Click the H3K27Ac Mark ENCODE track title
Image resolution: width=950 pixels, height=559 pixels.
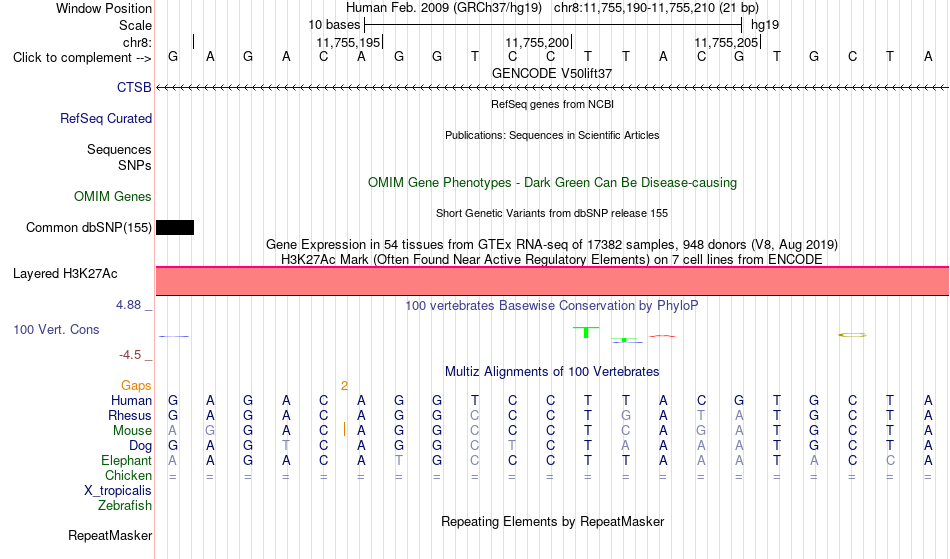coord(552,260)
